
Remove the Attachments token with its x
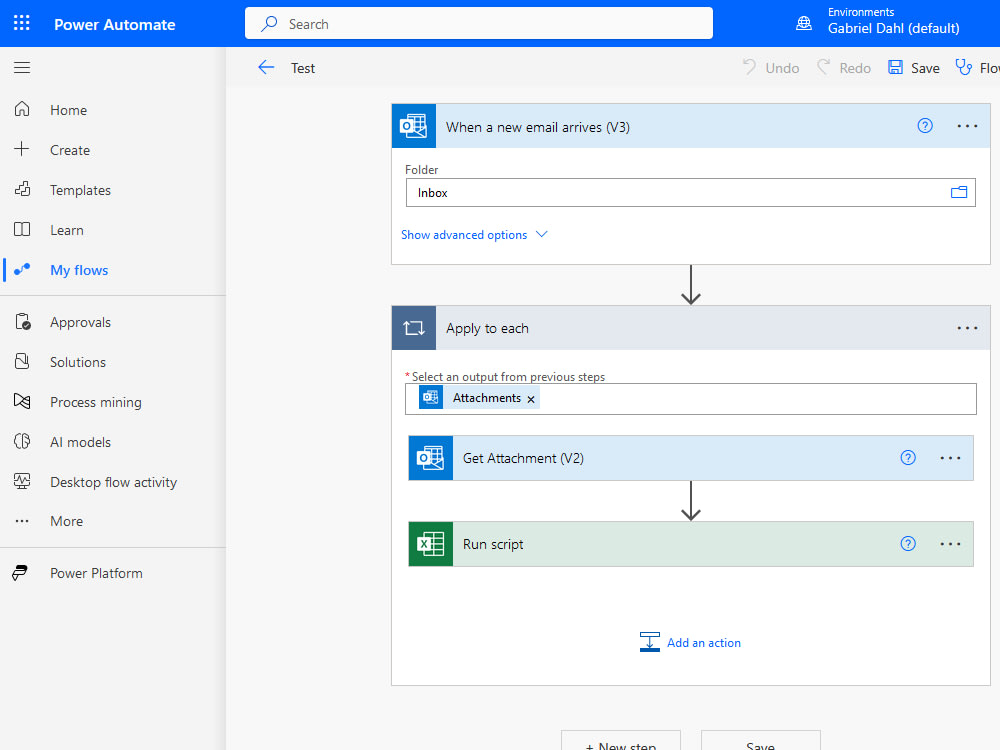[x=531, y=397]
